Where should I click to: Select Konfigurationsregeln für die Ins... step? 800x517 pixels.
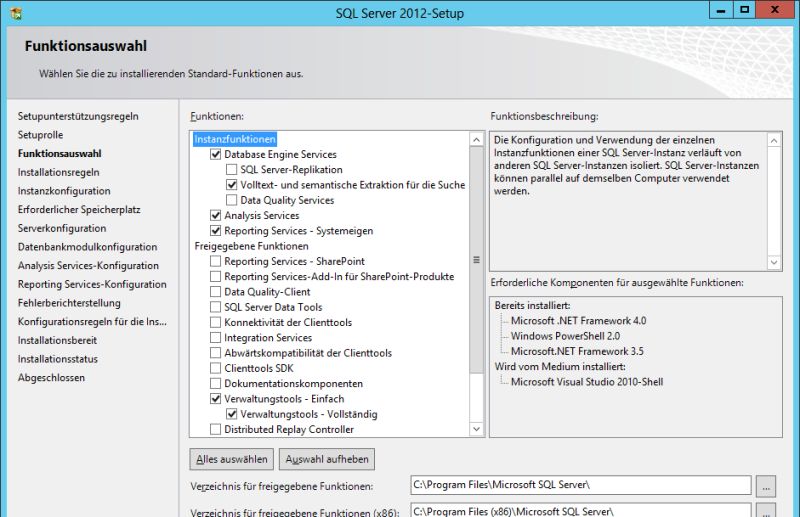coord(92,322)
